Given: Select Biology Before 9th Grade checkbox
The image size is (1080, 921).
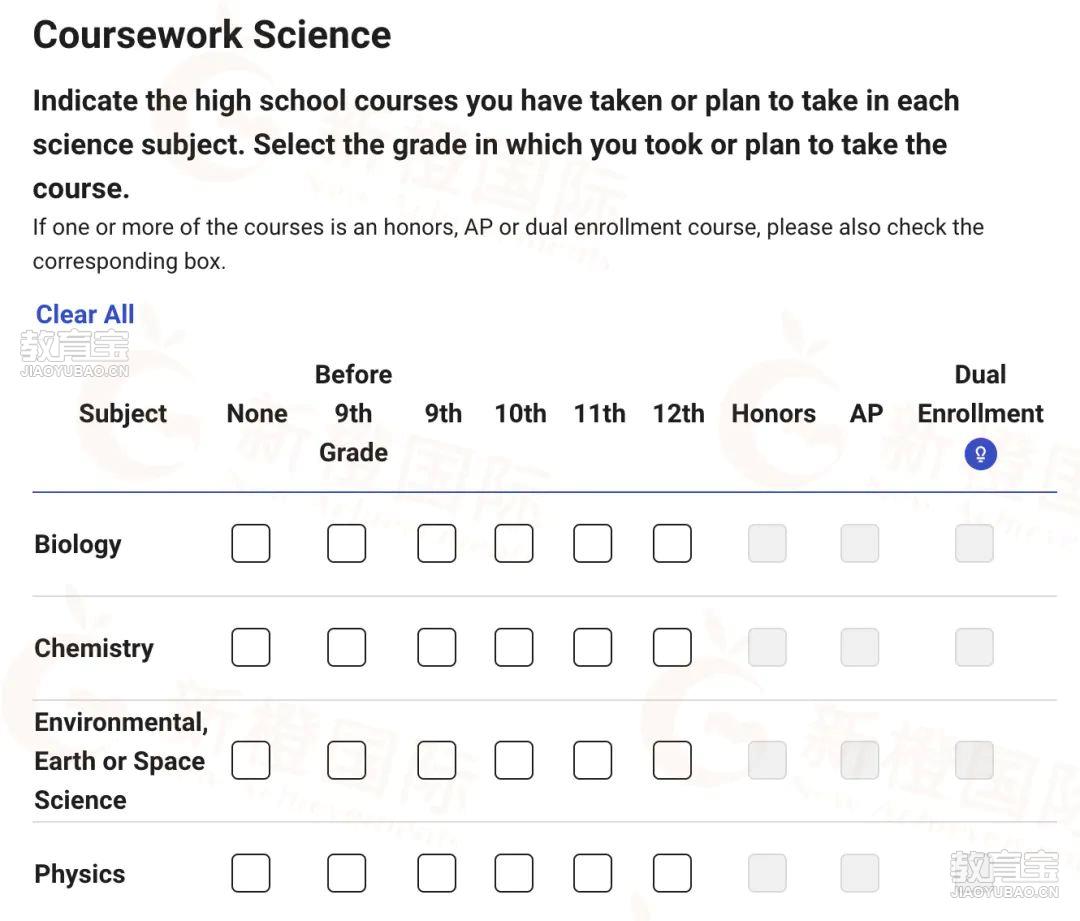Looking at the screenshot, I should pyautogui.click(x=346, y=544).
